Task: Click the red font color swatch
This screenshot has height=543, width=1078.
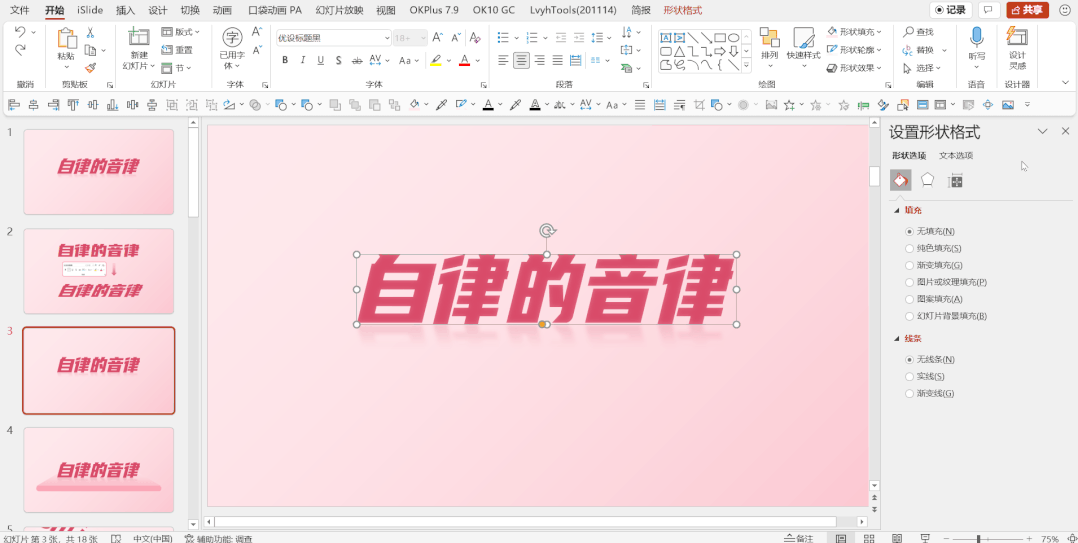Action: [x=464, y=60]
